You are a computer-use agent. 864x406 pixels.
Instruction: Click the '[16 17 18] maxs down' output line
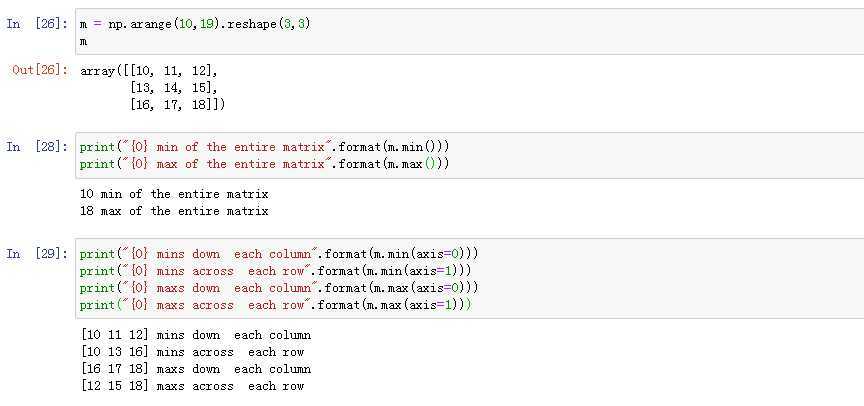(x=196, y=369)
